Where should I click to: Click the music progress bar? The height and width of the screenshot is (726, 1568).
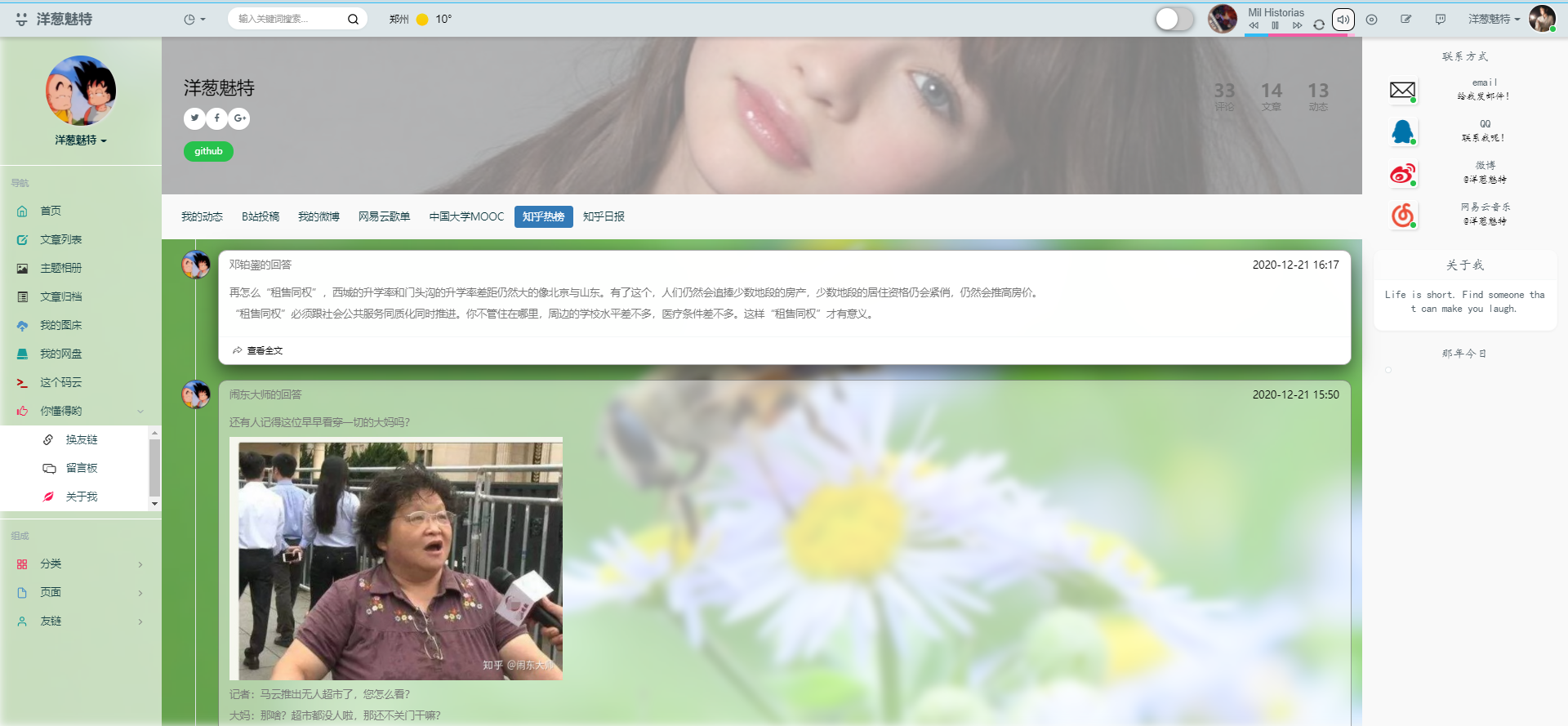coord(1300,35)
